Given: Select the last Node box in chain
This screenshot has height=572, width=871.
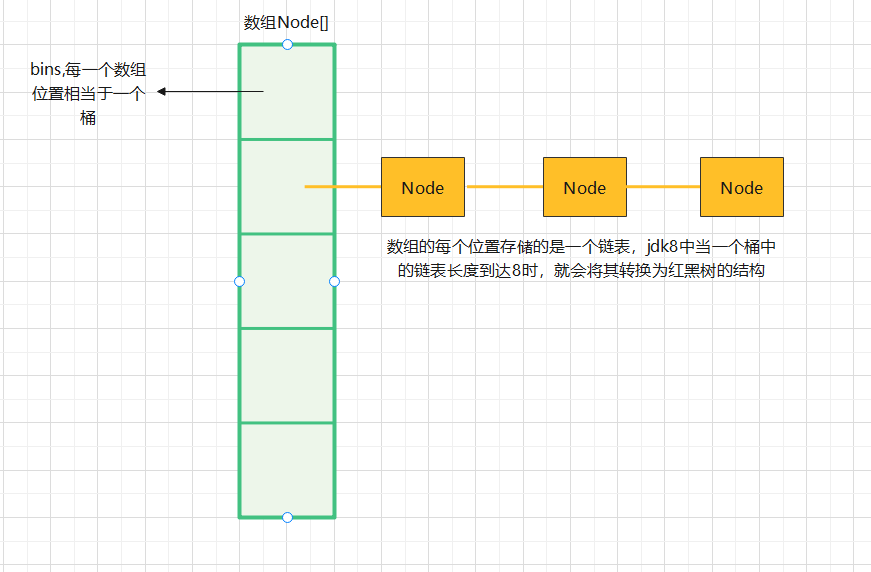Looking at the screenshot, I should tap(742, 187).
